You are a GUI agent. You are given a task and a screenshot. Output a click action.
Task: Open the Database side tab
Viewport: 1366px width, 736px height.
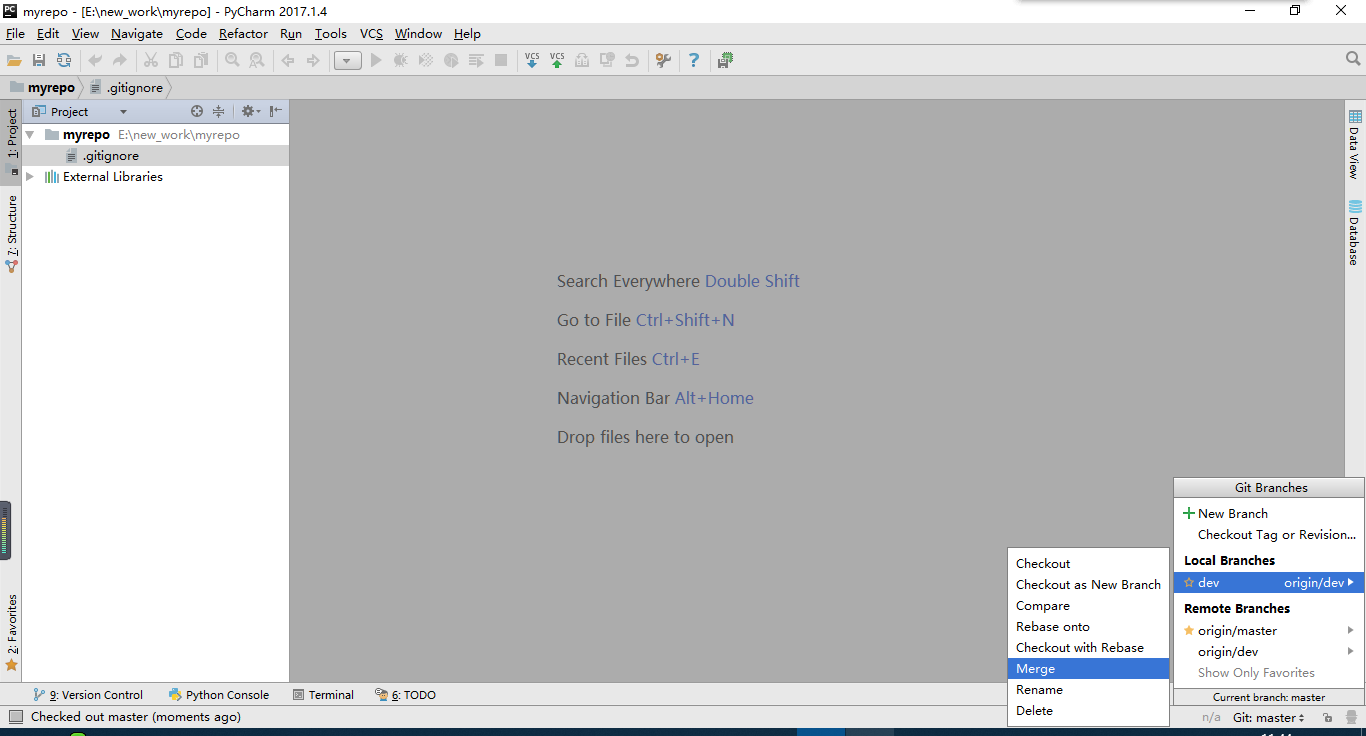tap(1355, 232)
